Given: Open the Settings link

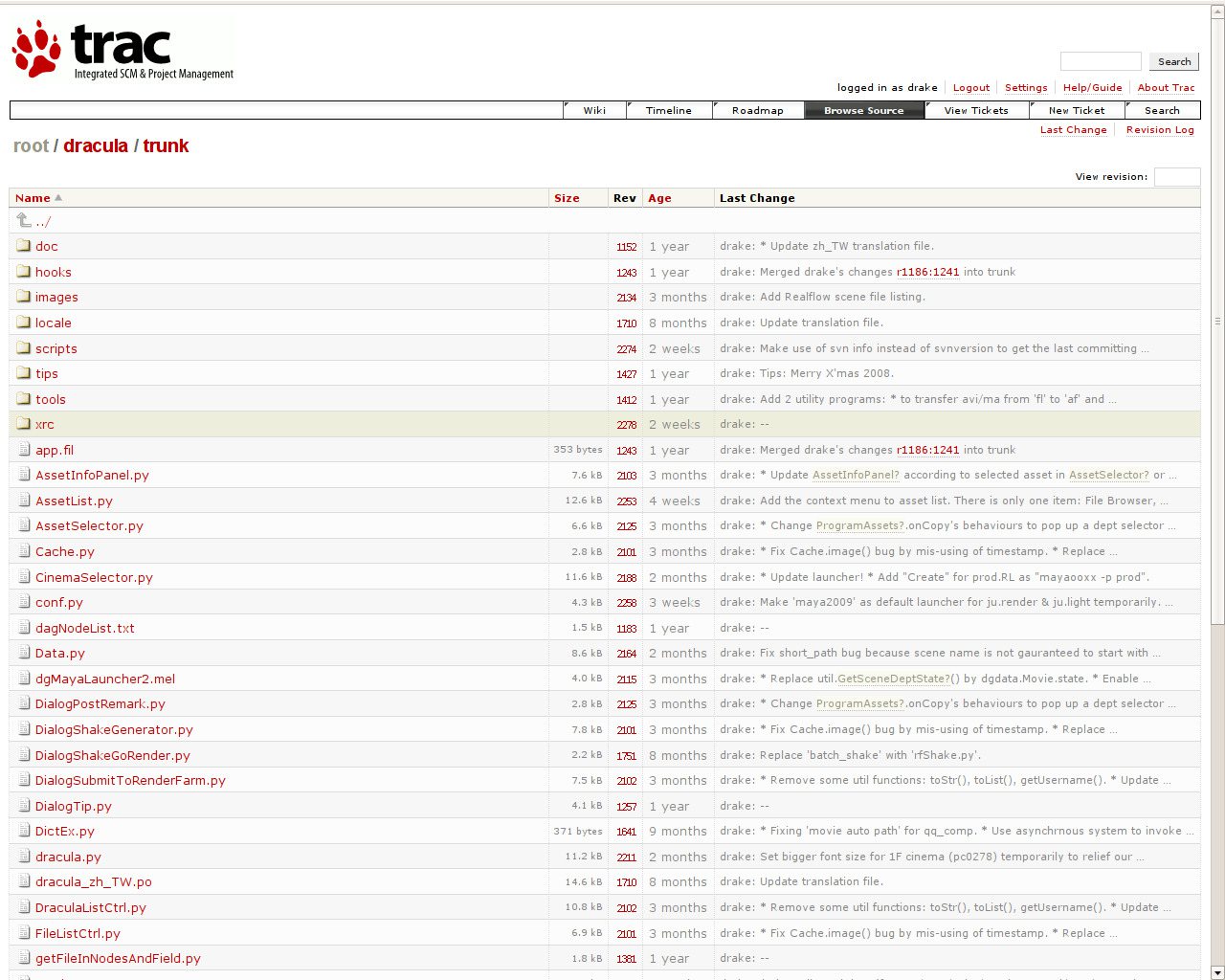Looking at the screenshot, I should 1026,87.
